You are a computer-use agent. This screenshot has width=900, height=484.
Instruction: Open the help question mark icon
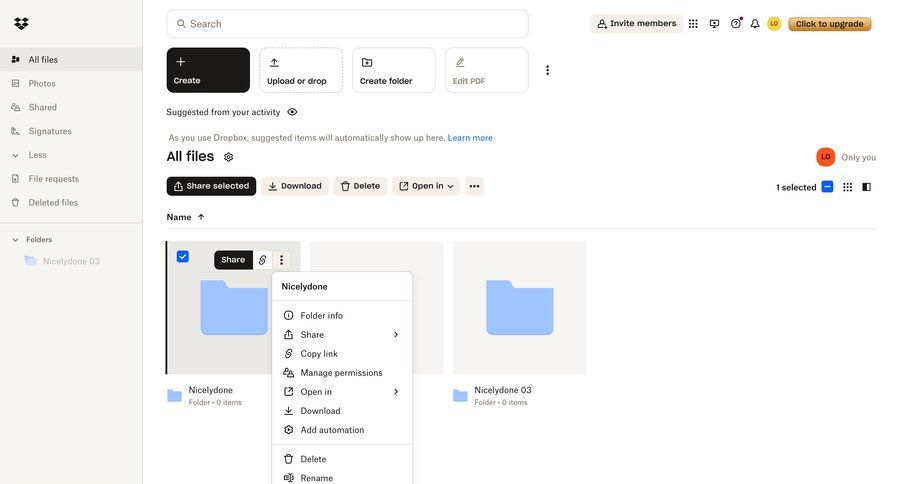tap(735, 24)
